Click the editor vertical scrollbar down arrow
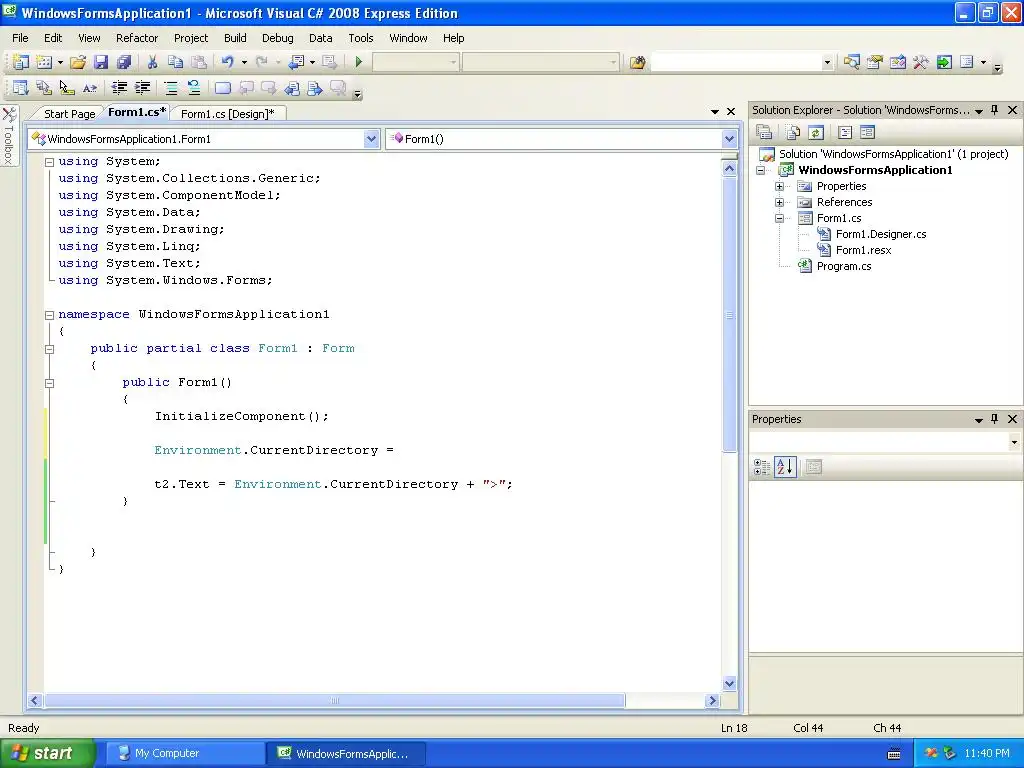Image resolution: width=1024 pixels, height=768 pixels. [729, 684]
